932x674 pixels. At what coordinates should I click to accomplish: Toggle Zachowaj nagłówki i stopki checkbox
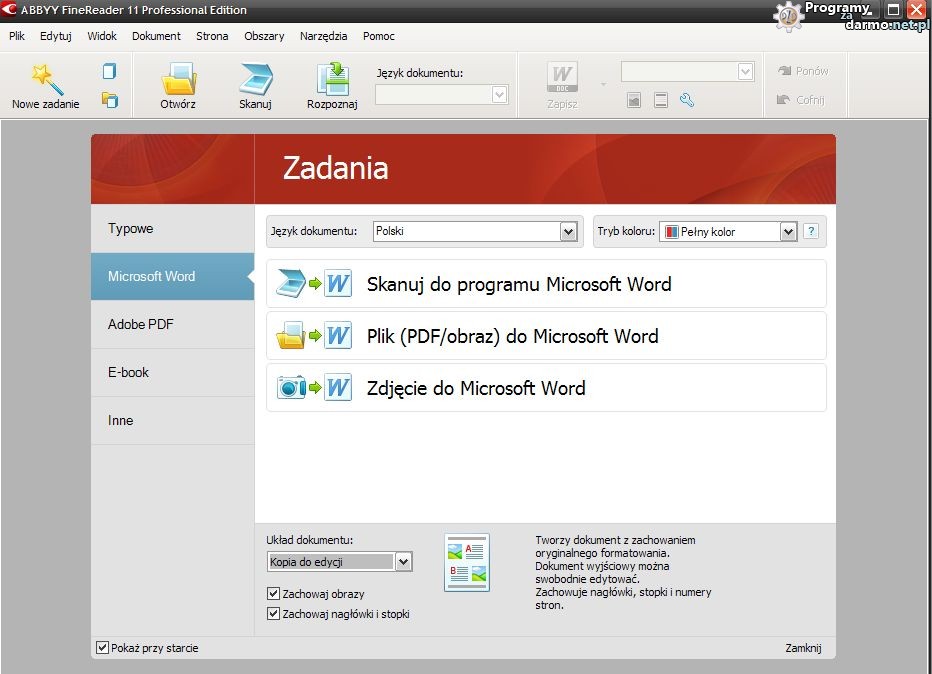pos(274,614)
